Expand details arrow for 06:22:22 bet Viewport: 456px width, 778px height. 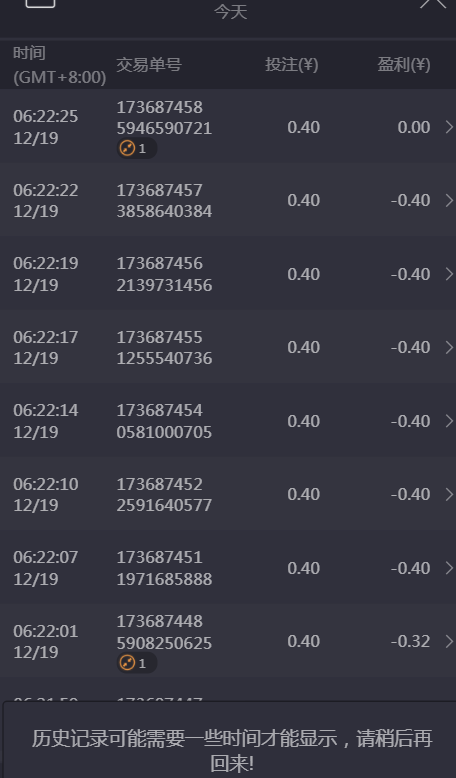(449, 200)
